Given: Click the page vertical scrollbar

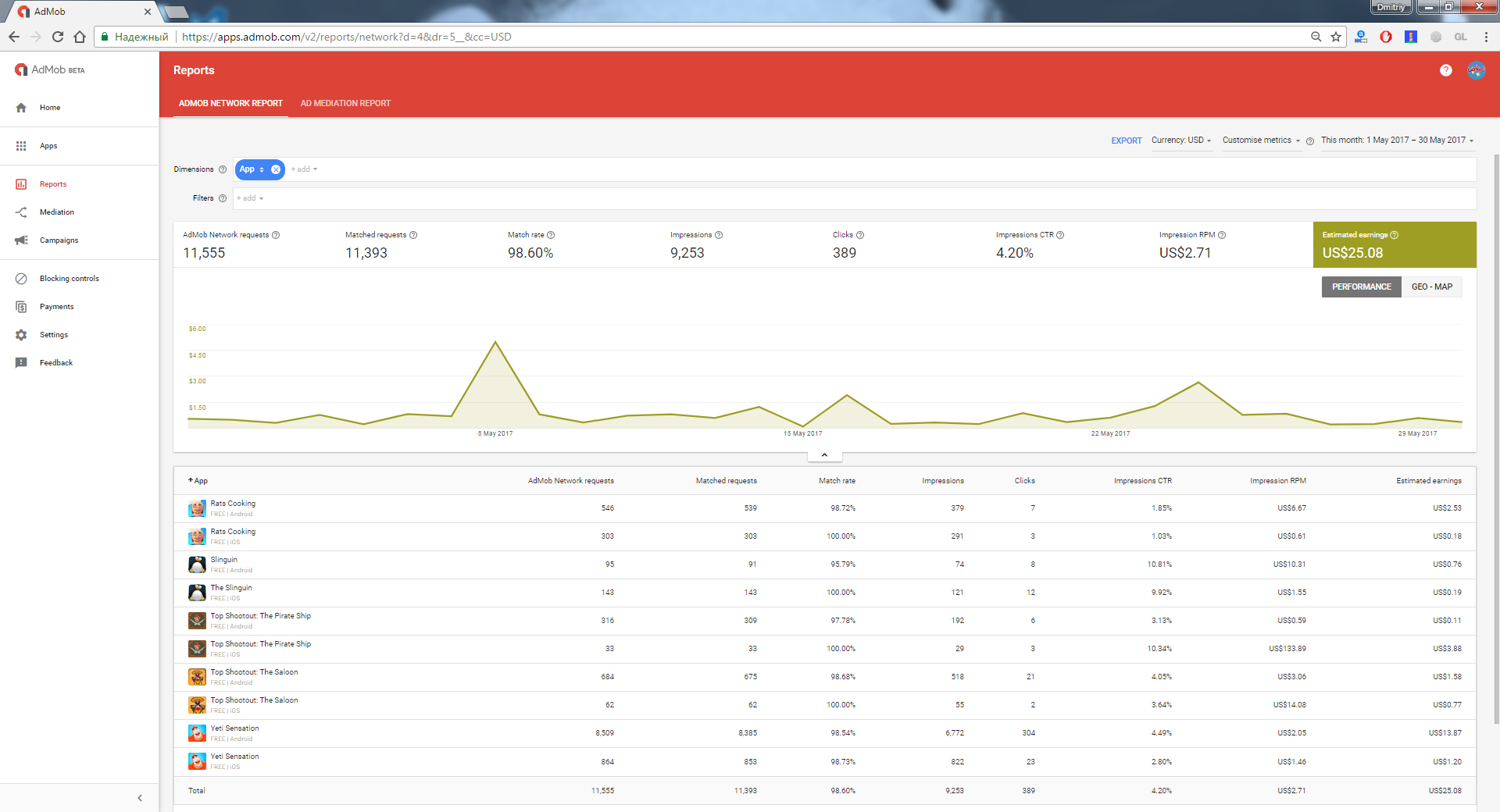Looking at the screenshot, I should [x=1496, y=437].
